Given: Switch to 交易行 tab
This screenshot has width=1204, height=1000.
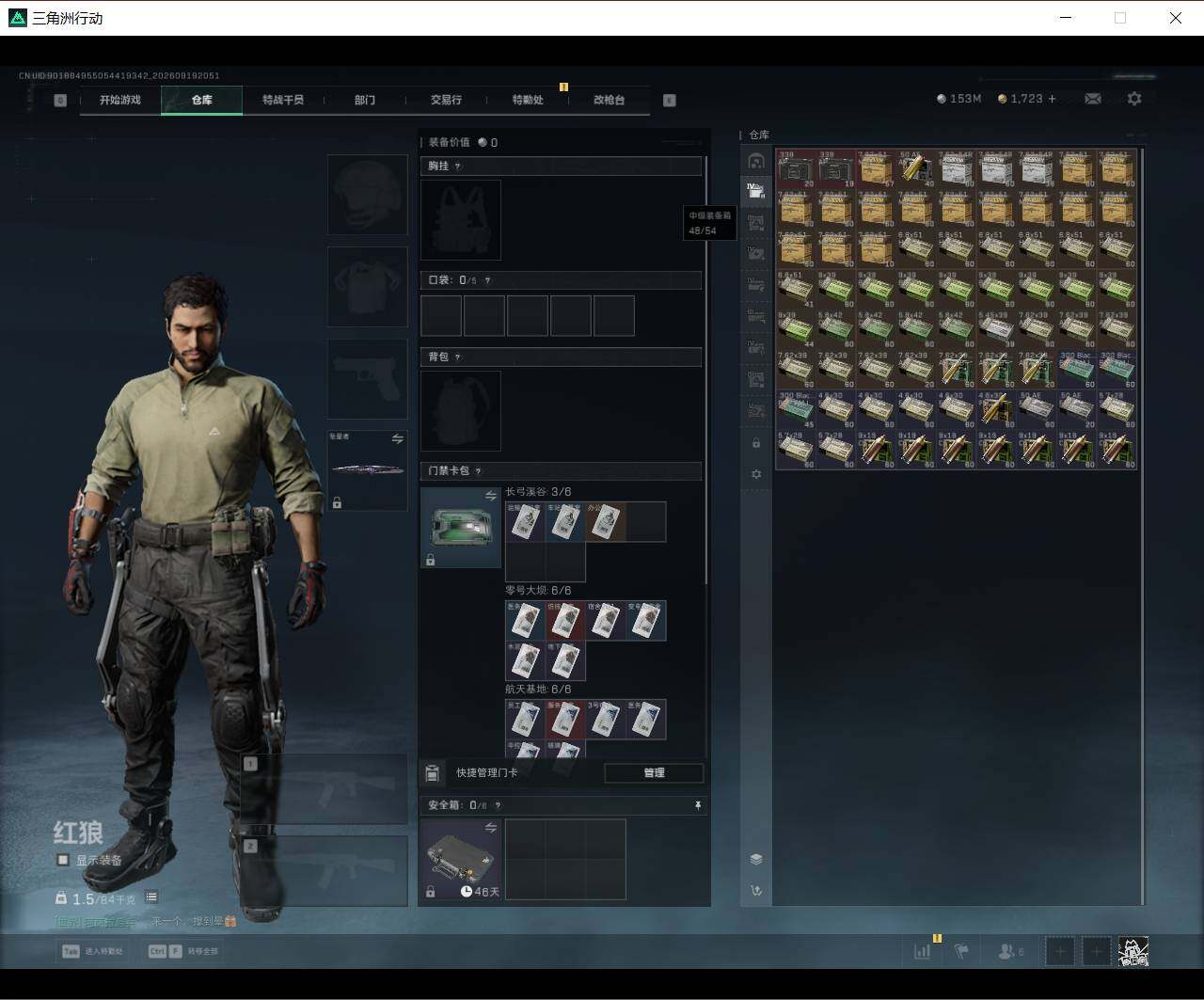Looking at the screenshot, I should (x=446, y=100).
